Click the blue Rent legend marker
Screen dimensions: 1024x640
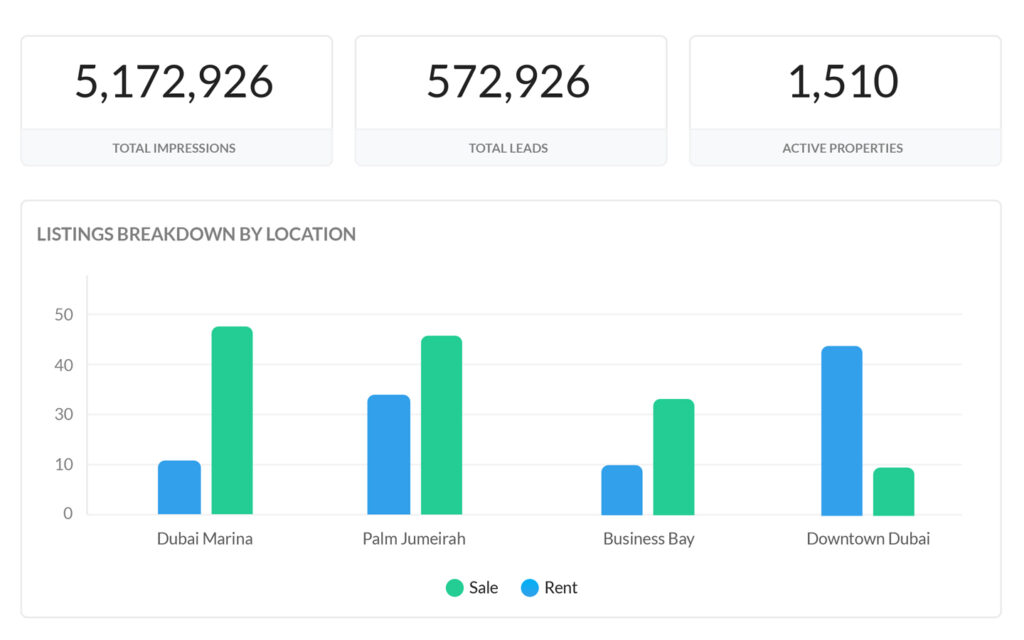[x=528, y=587]
